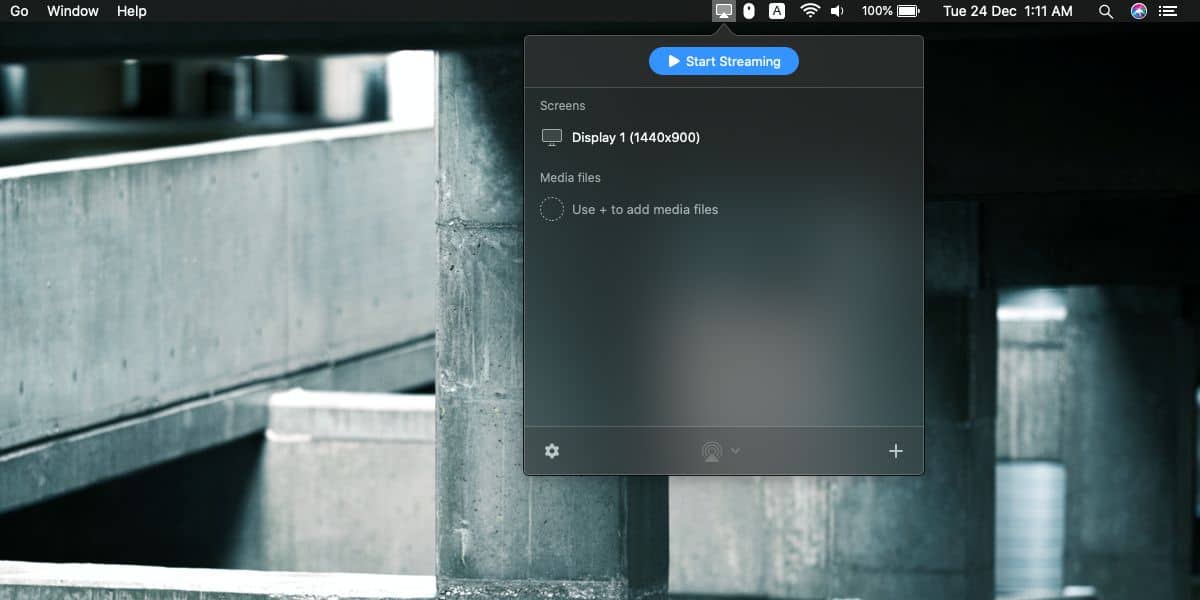This screenshot has width=1200, height=600.
Task: Open the Wi-Fi status menu
Action: pyautogui.click(x=810, y=11)
